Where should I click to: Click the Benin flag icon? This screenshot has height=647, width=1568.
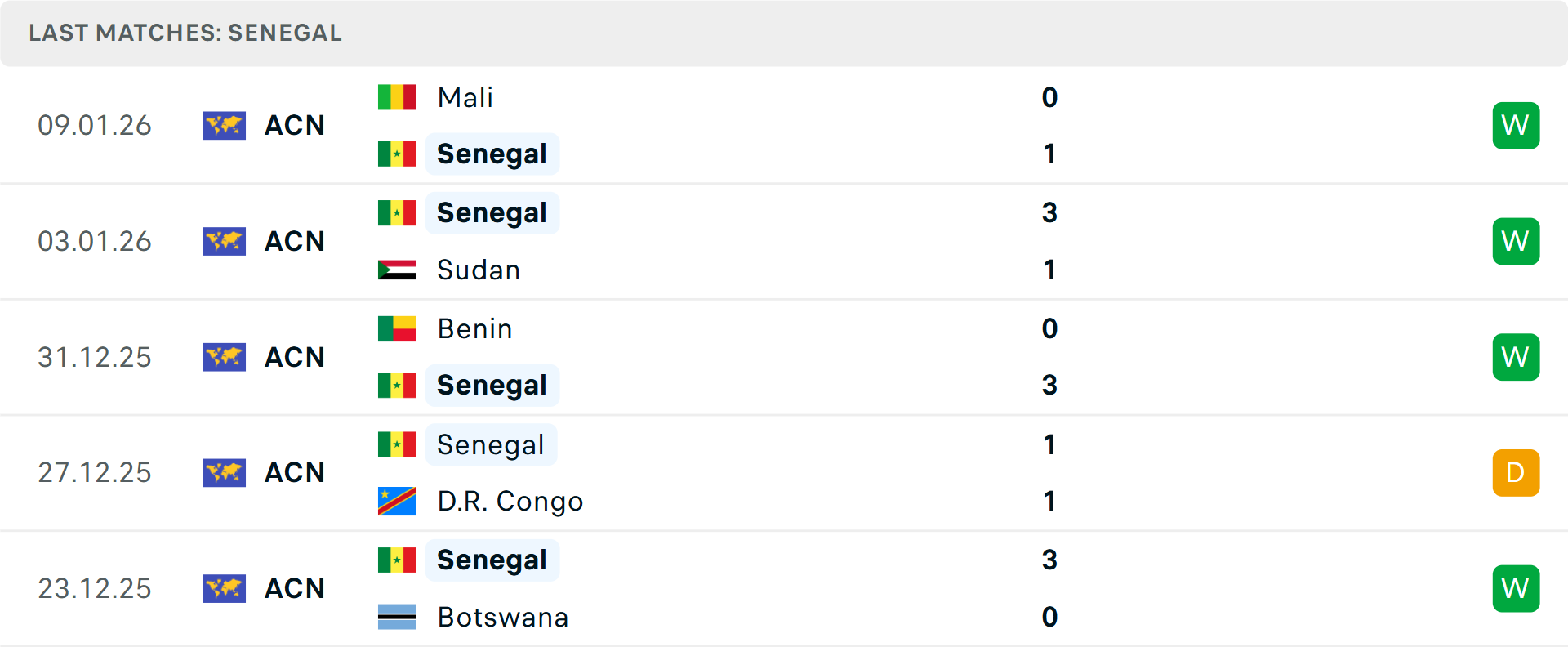tap(397, 328)
